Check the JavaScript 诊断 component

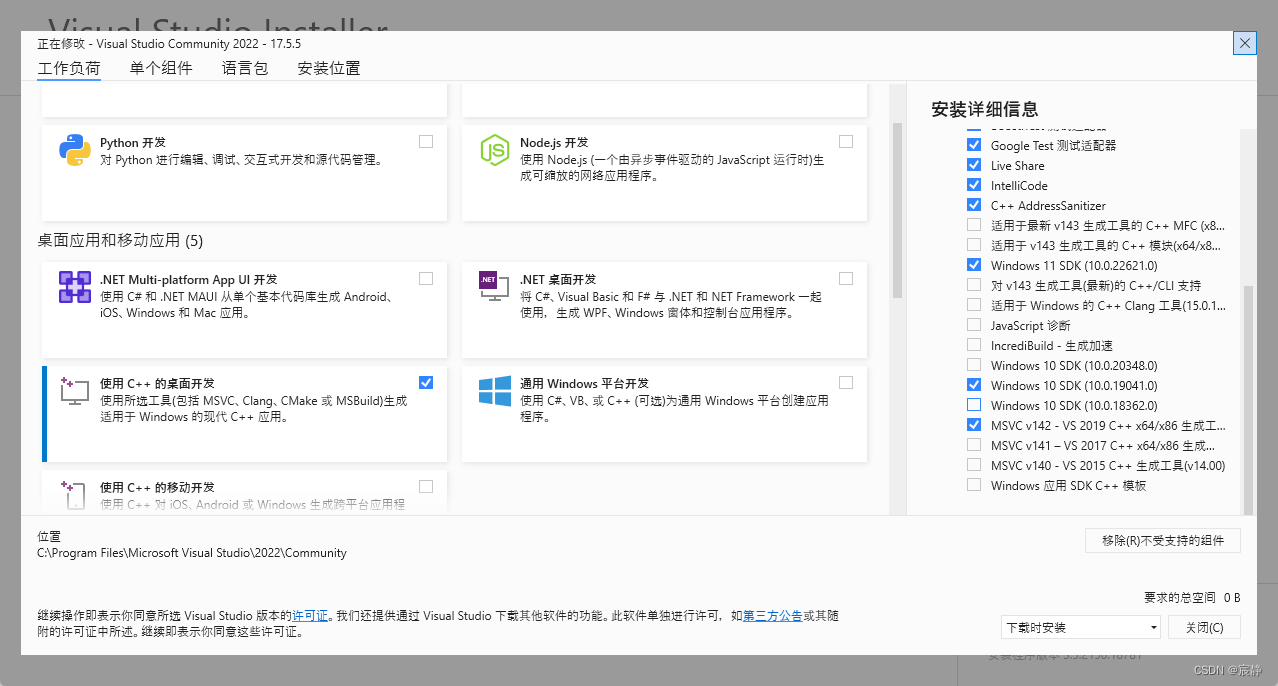click(974, 325)
